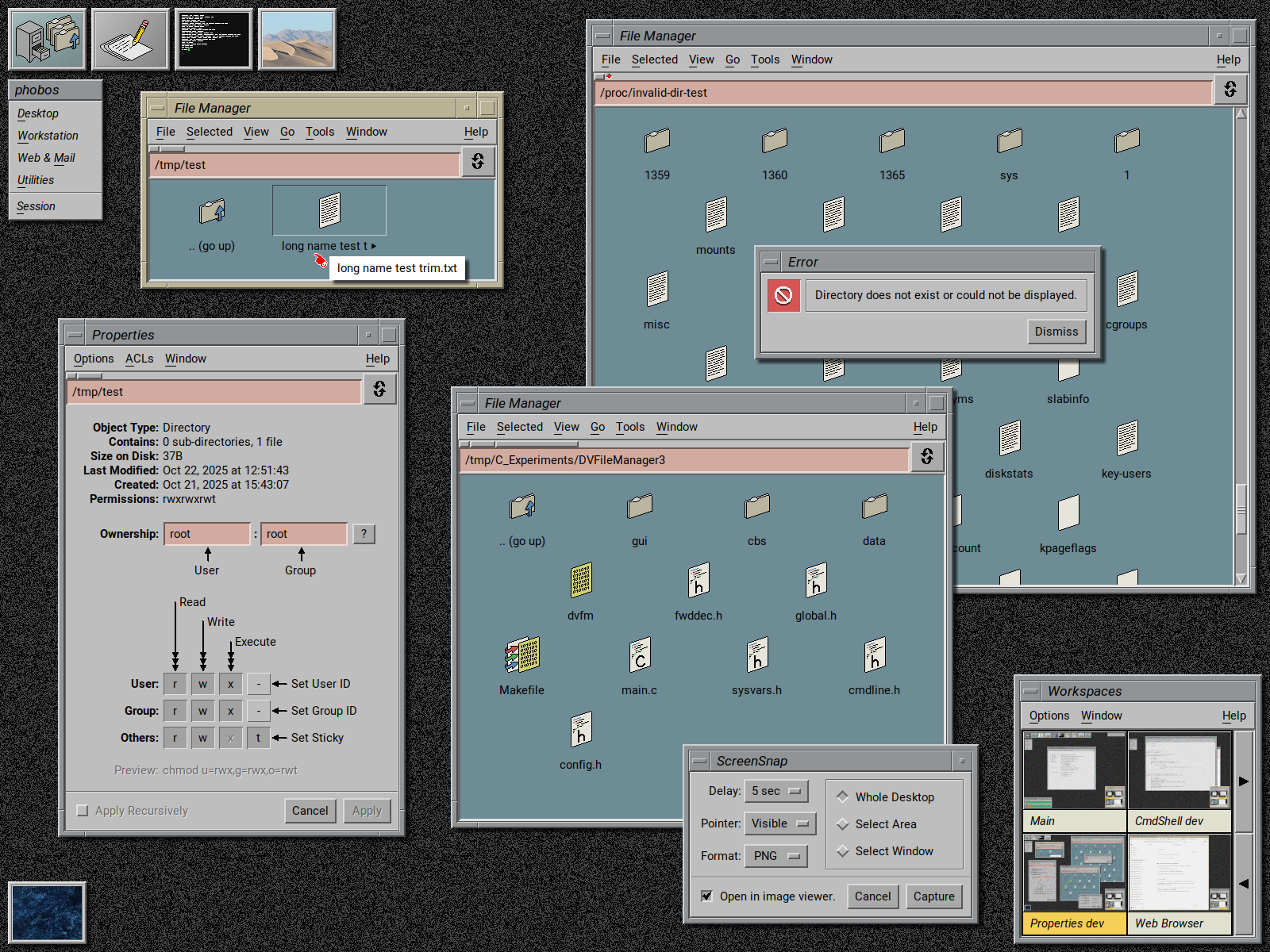Select the config.h header file

[x=581, y=730]
